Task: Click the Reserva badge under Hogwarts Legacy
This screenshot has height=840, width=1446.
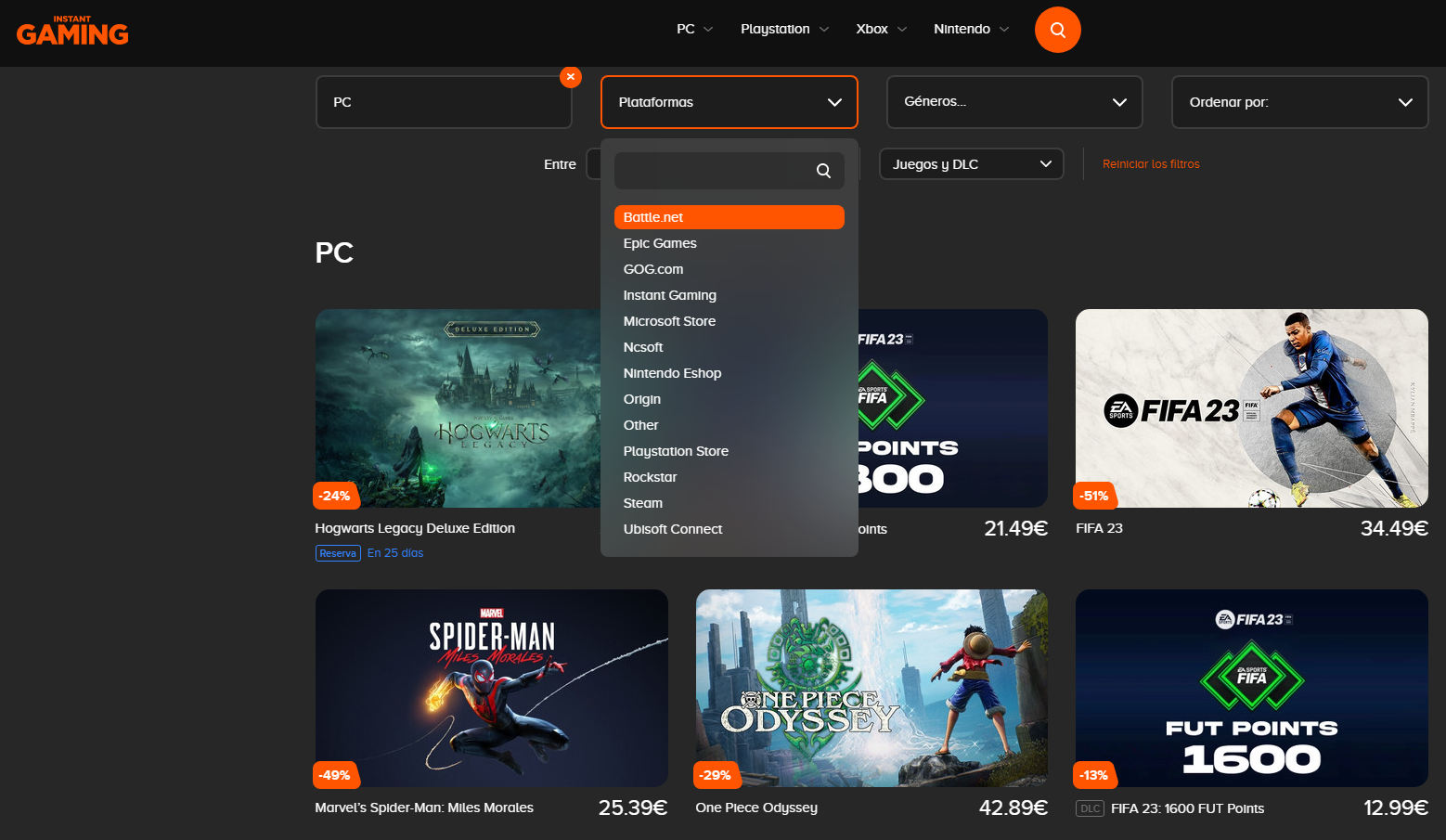Action: [x=338, y=552]
